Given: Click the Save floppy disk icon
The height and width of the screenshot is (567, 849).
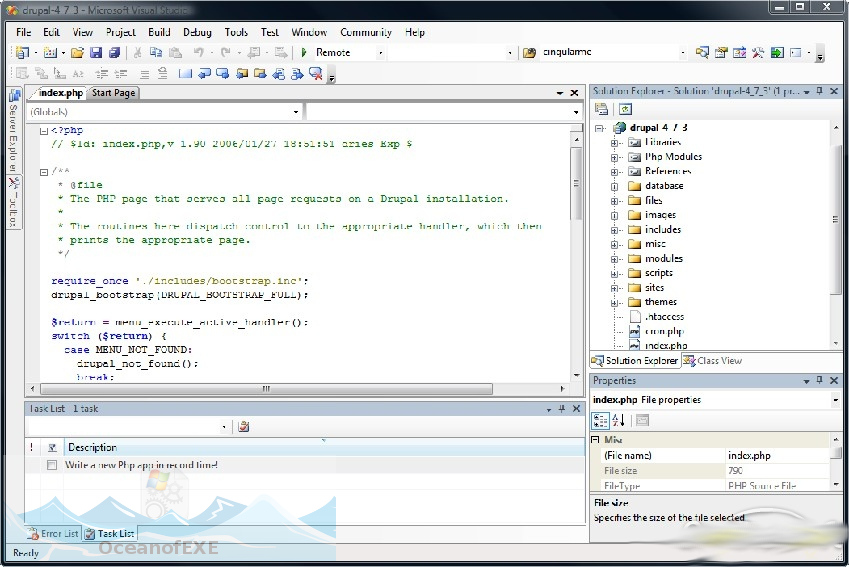Looking at the screenshot, I should [x=96, y=53].
